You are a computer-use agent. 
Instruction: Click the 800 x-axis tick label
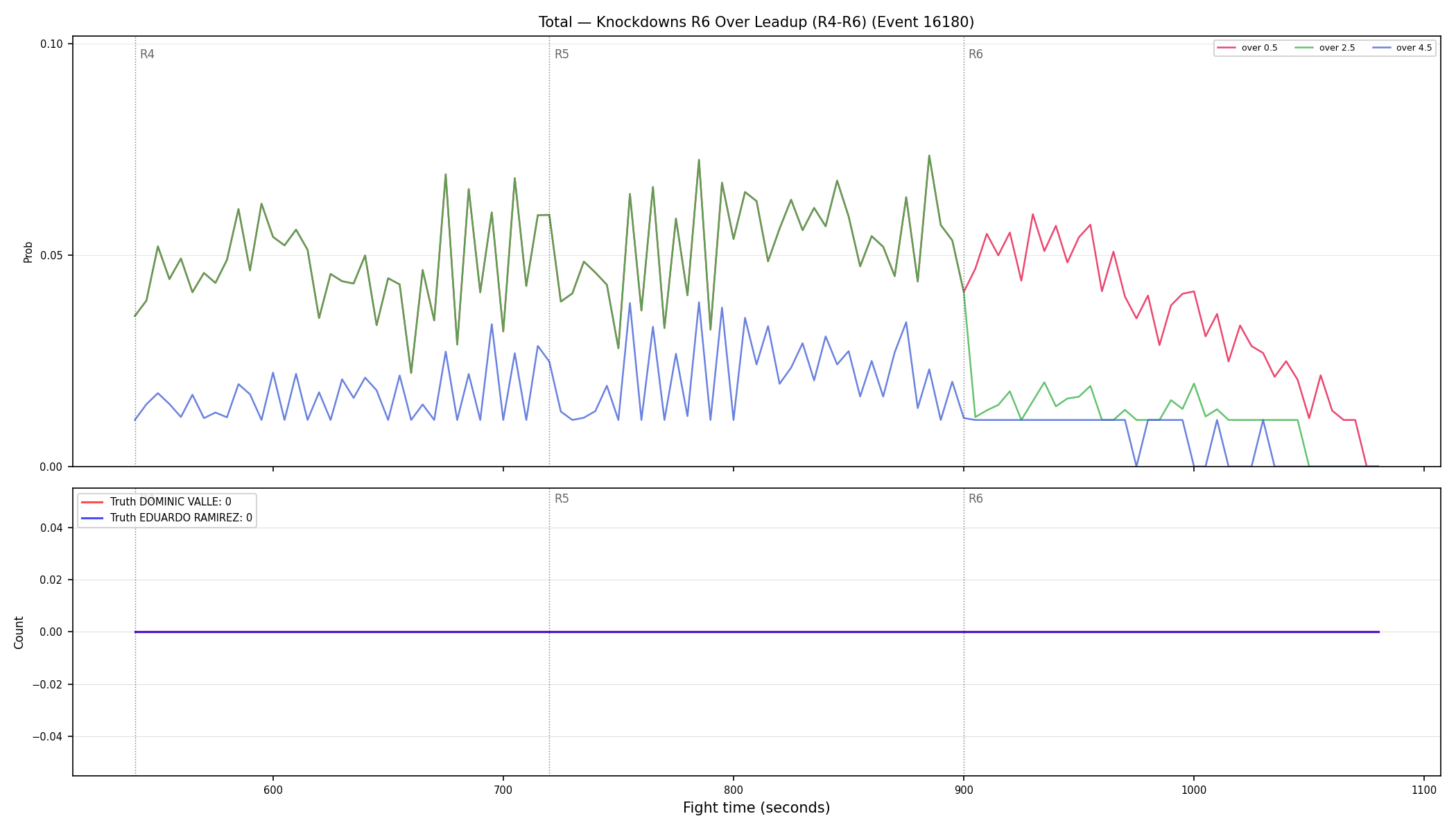click(x=734, y=790)
